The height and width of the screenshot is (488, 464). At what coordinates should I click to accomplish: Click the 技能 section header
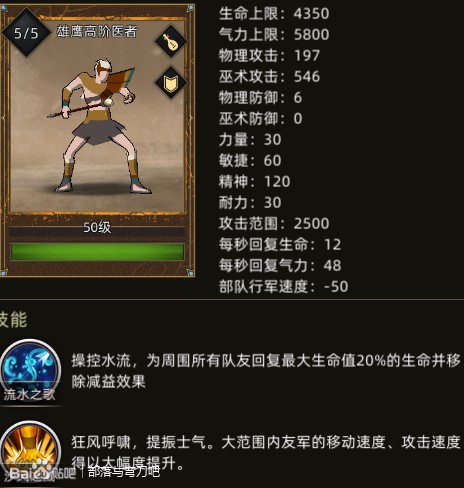pyautogui.click(x=13, y=320)
